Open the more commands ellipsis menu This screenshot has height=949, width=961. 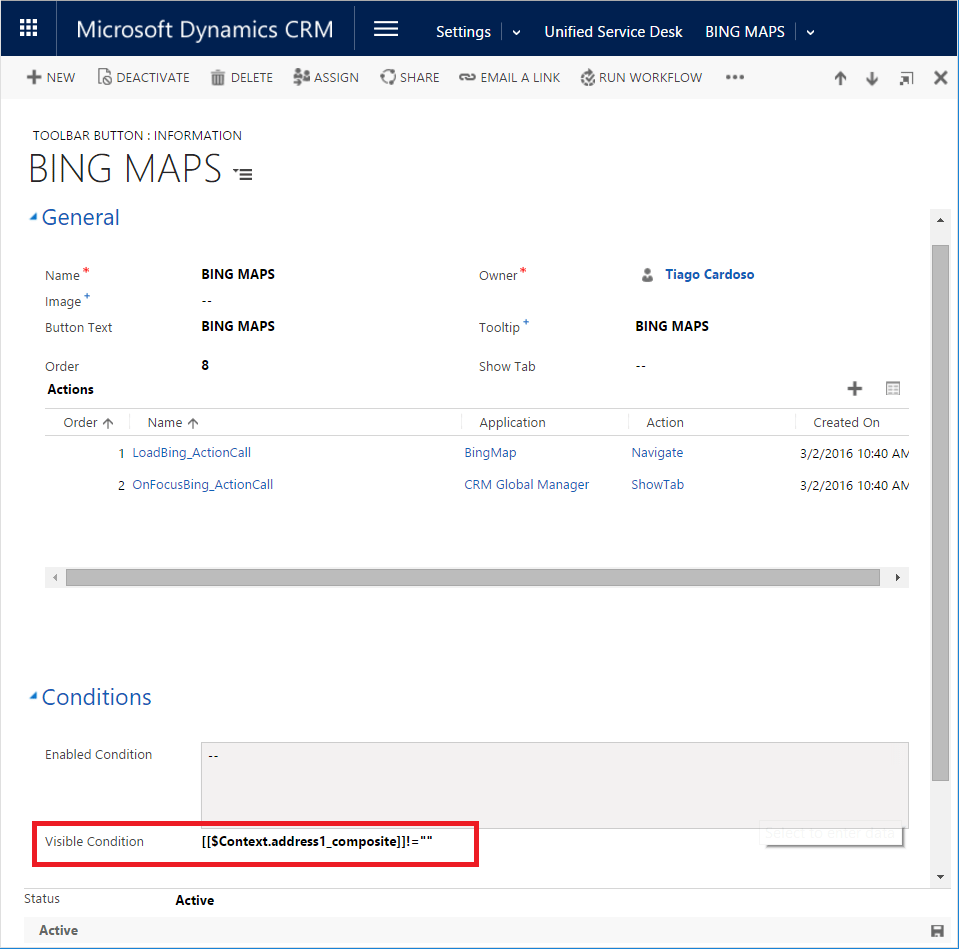tap(735, 77)
